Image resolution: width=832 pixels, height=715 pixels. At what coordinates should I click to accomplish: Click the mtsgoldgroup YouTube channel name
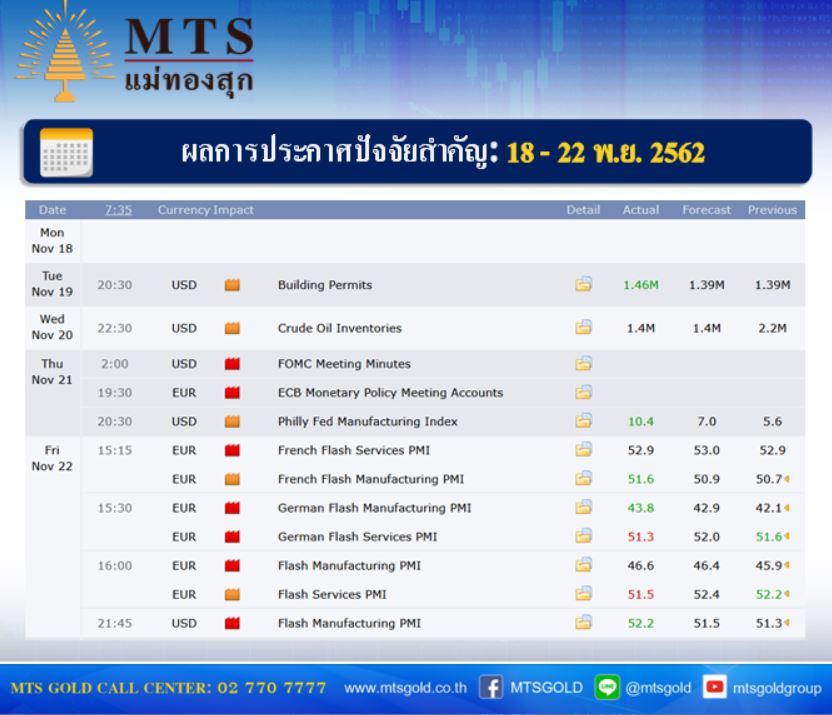point(777,688)
